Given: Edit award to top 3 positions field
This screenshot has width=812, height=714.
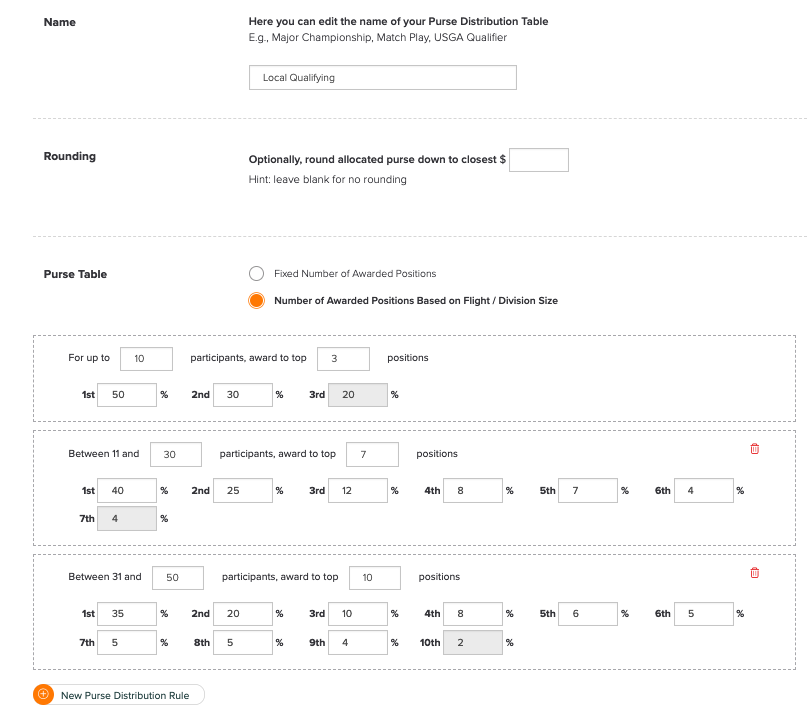Looking at the screenshot, I should [x=343, y=359].
